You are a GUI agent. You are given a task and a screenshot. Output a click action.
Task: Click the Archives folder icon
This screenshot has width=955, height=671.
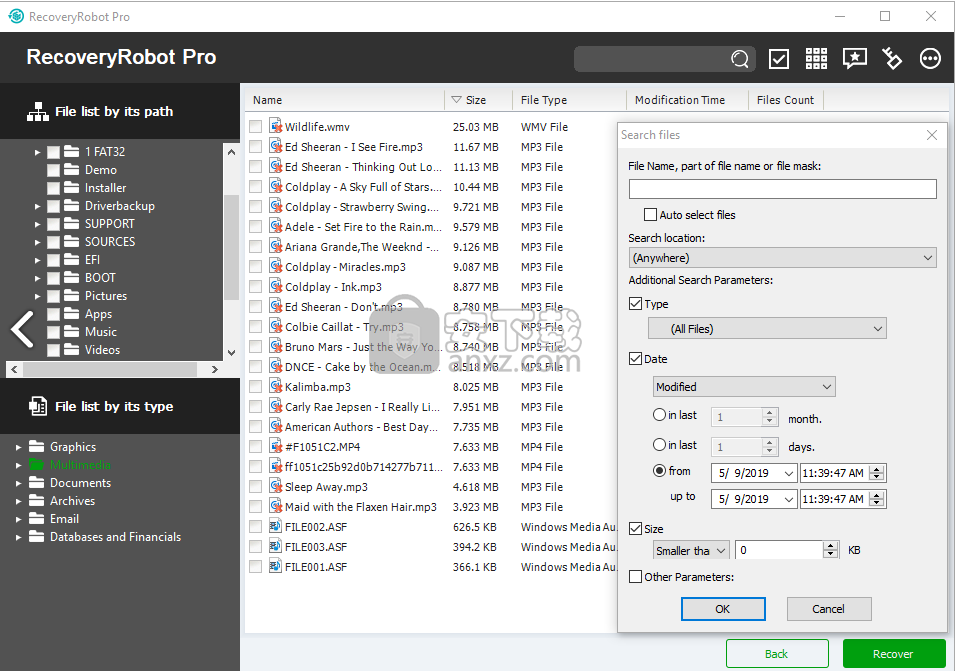[37, 501]
